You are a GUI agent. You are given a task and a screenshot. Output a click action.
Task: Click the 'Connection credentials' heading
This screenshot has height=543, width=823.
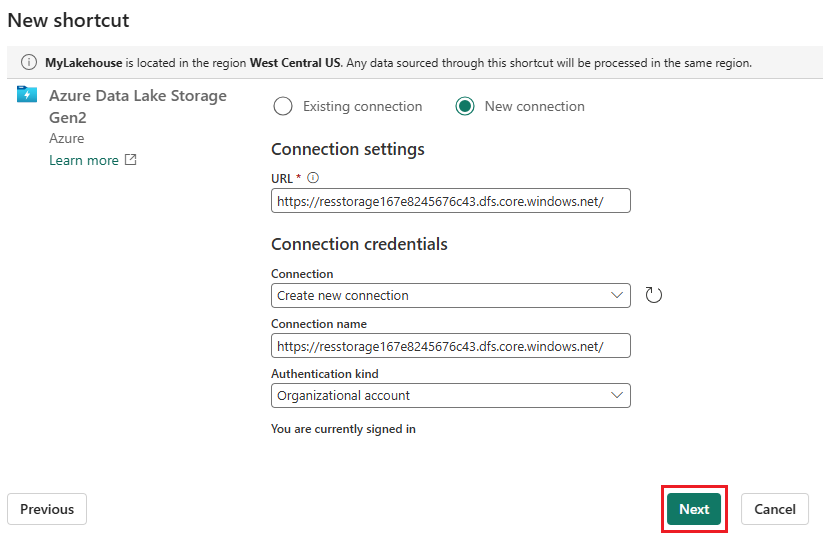[x=359, y=244]
